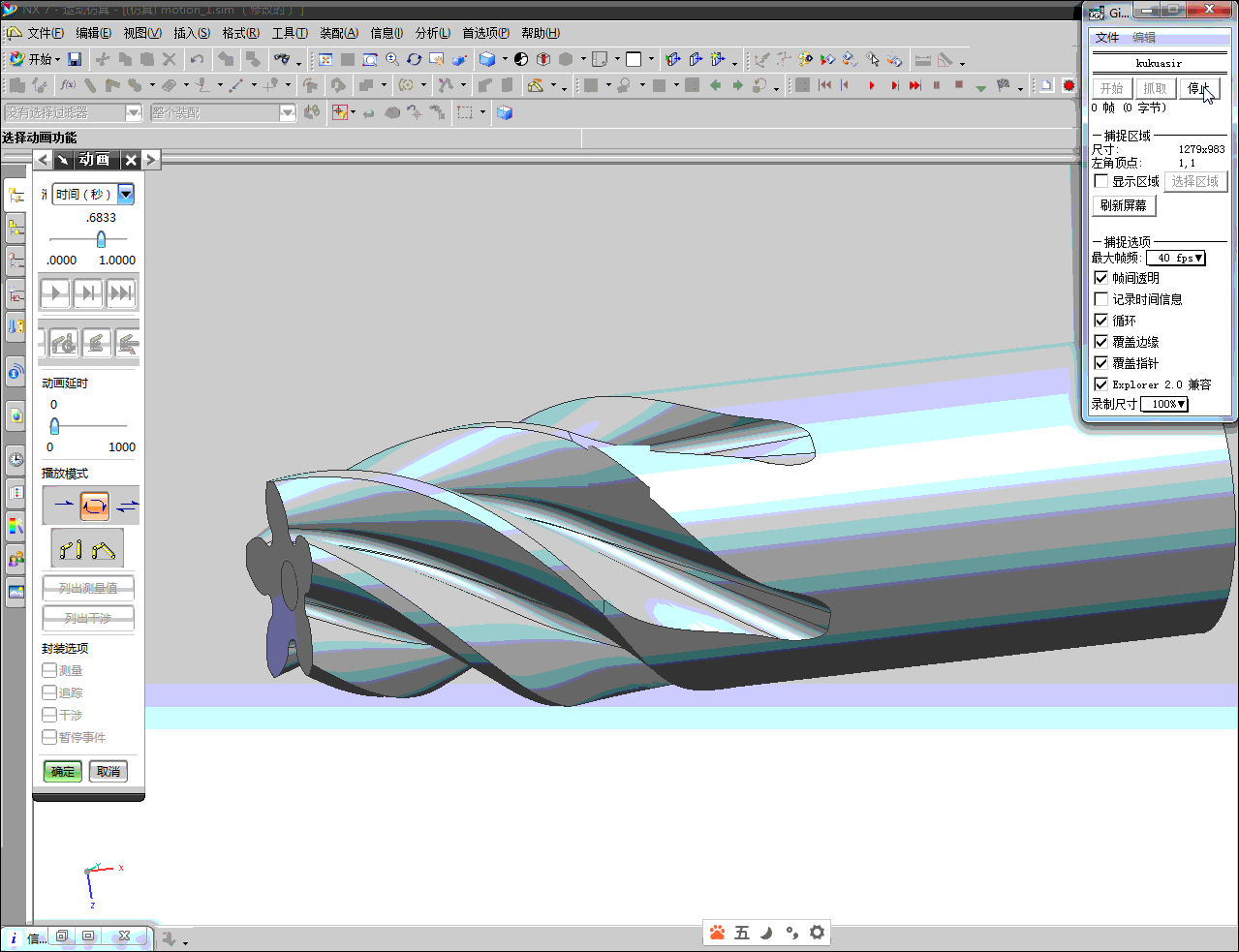Click the red Play animation icon
Image resolution: width=1239 pixels, height=952 pixels.
point(872,85)
